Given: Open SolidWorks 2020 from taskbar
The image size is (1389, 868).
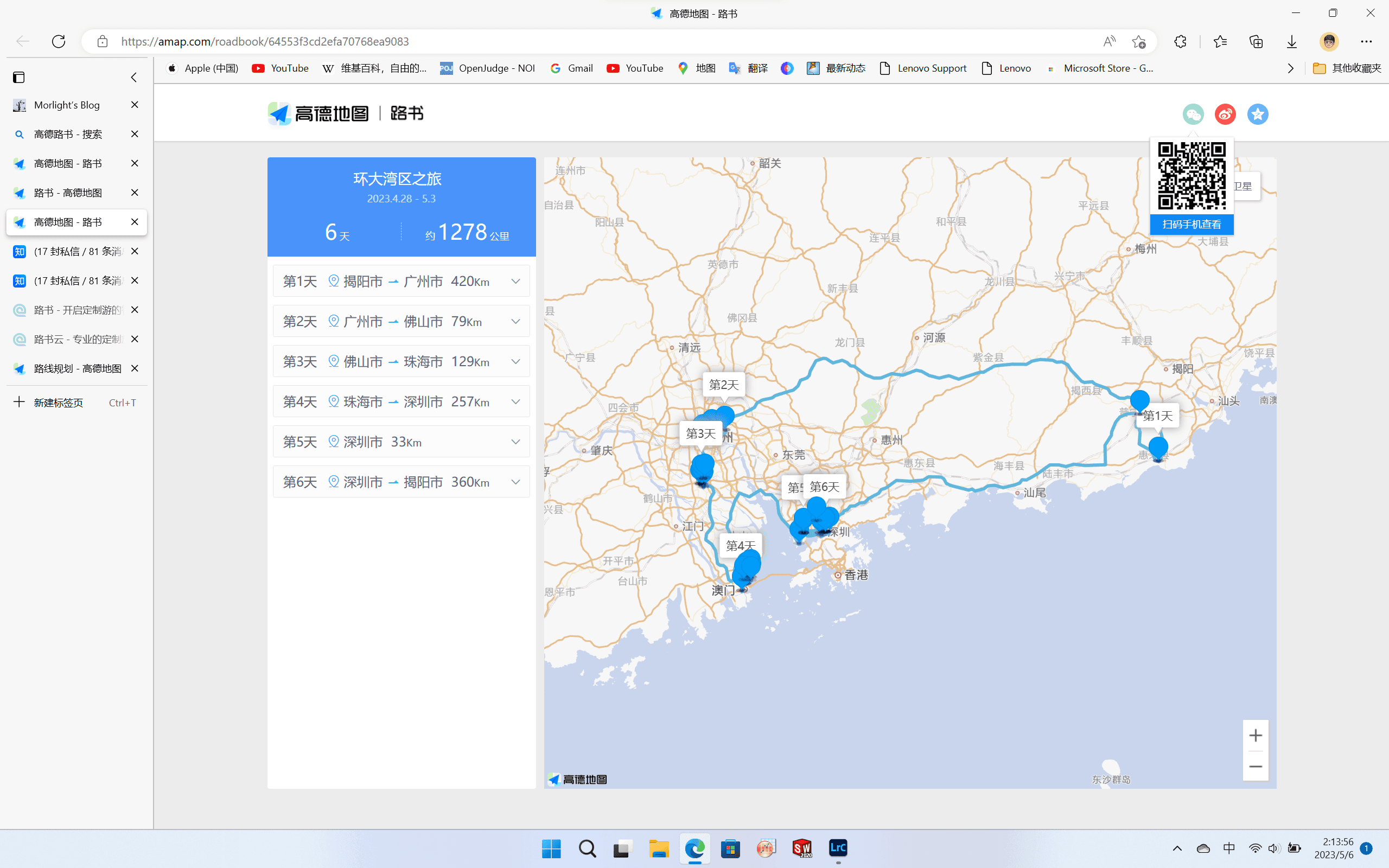Looking at the screenshot, I should click(x=802, y=848).
